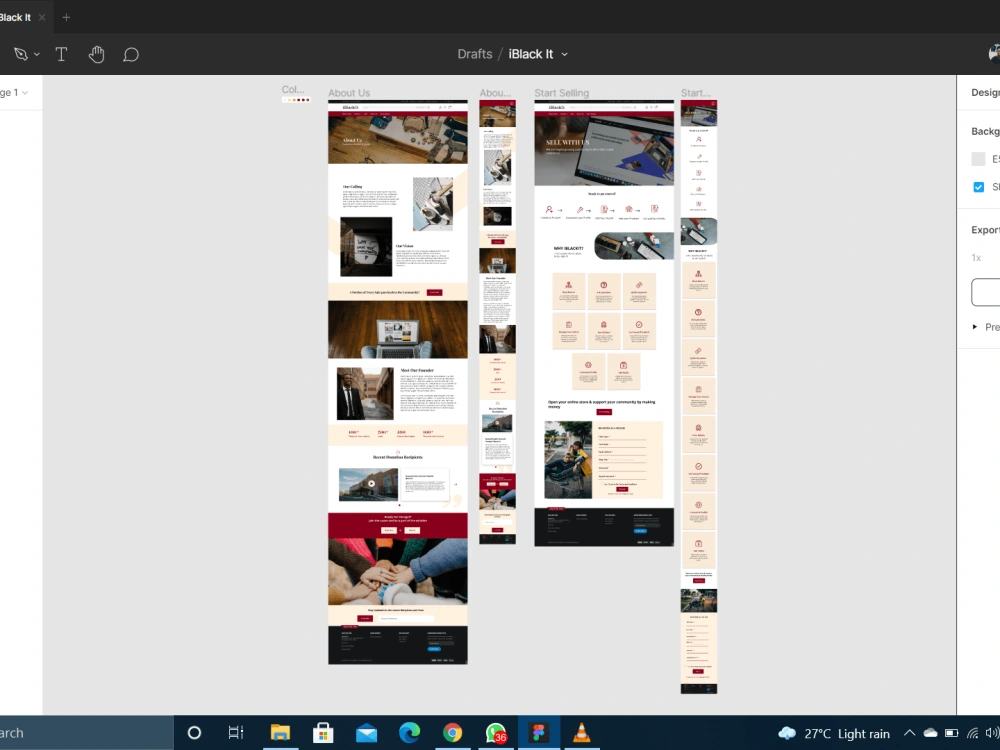This screenshot has height=750, width=1000.
Task: Open Mail app from taskbar
Action: click(366, 734)
